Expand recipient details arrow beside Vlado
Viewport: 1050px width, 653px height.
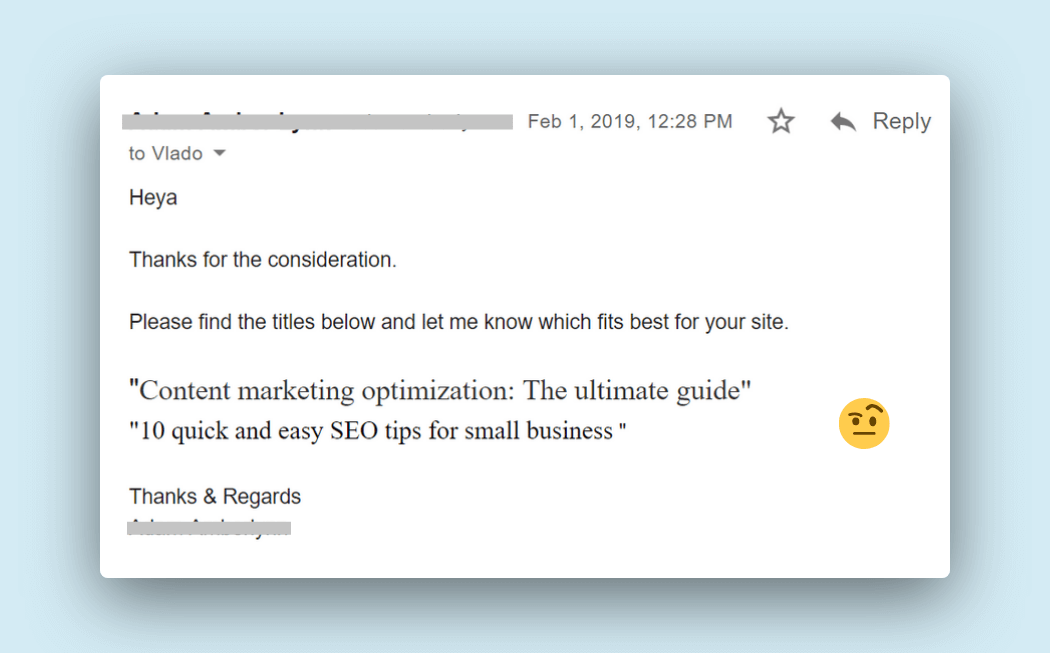[x=220, y=154]
